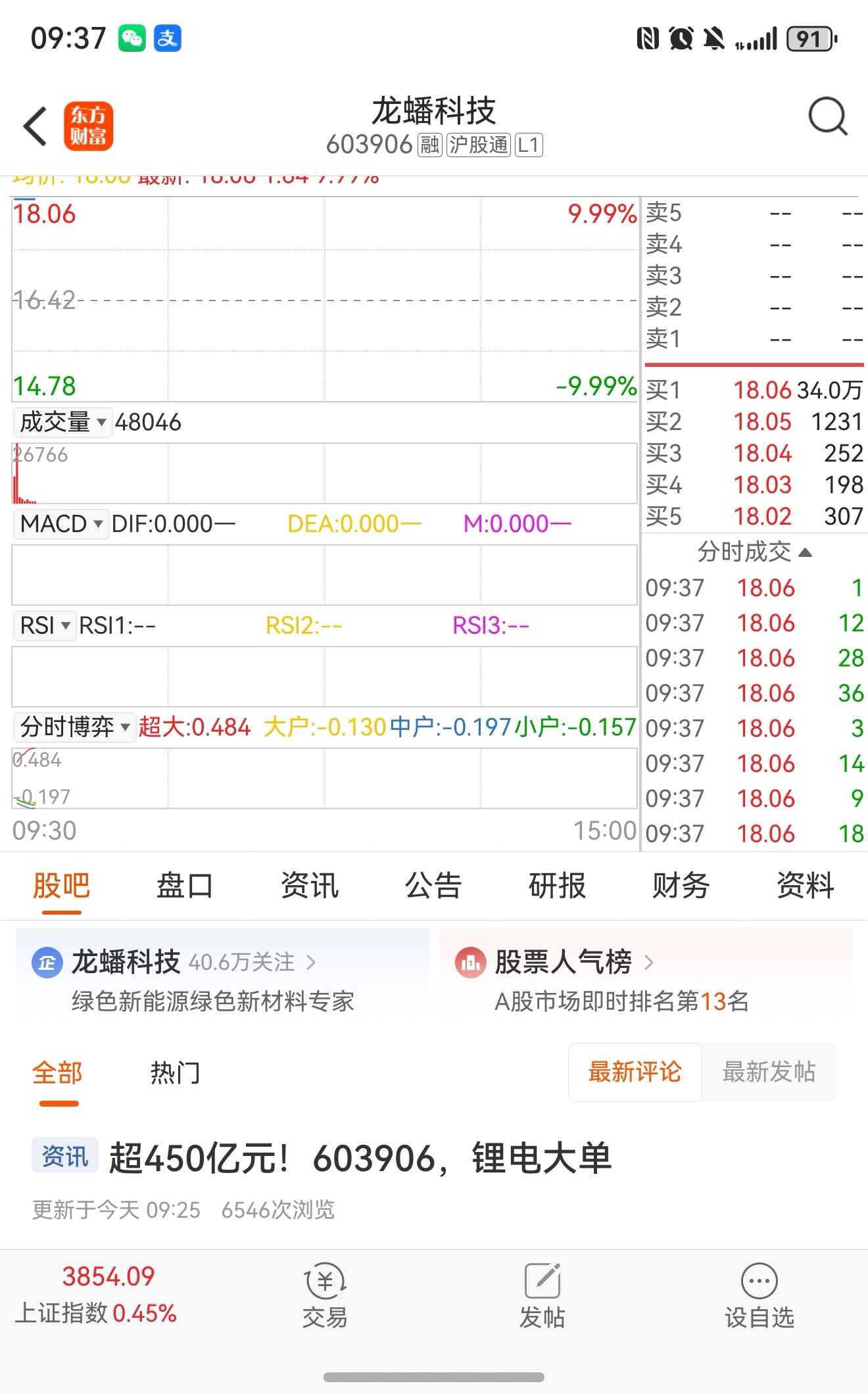
Task: Tap the WeChat status bar icon
Action: point(132,38)
